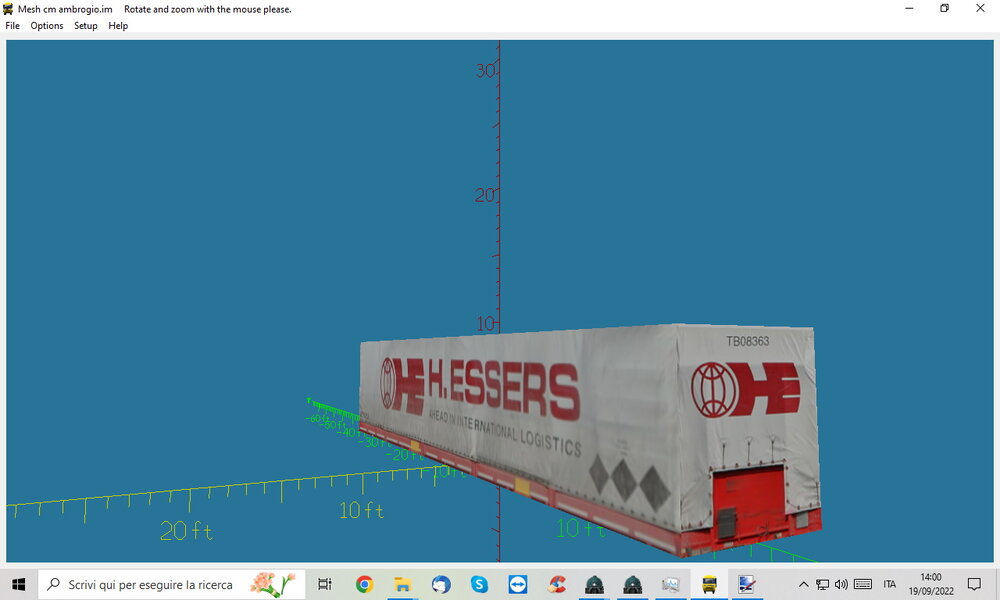Open the notification center icon
The height and width of the screenshot is (600, 1000).
click(x=974, y=584)
